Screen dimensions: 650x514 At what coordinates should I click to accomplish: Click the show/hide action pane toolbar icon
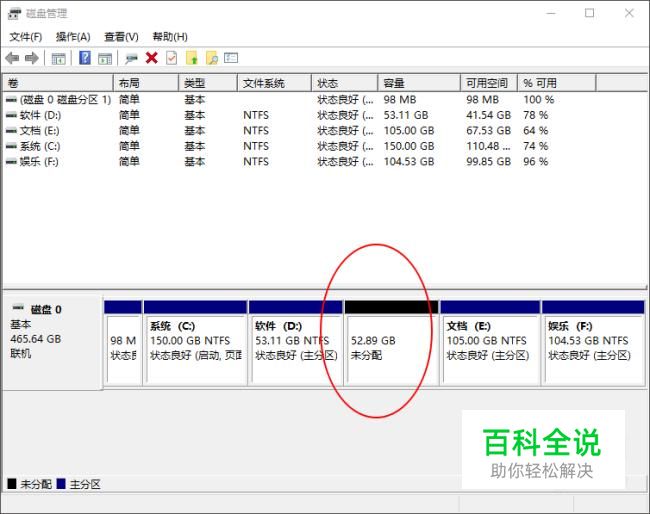(x=105, y=58)
